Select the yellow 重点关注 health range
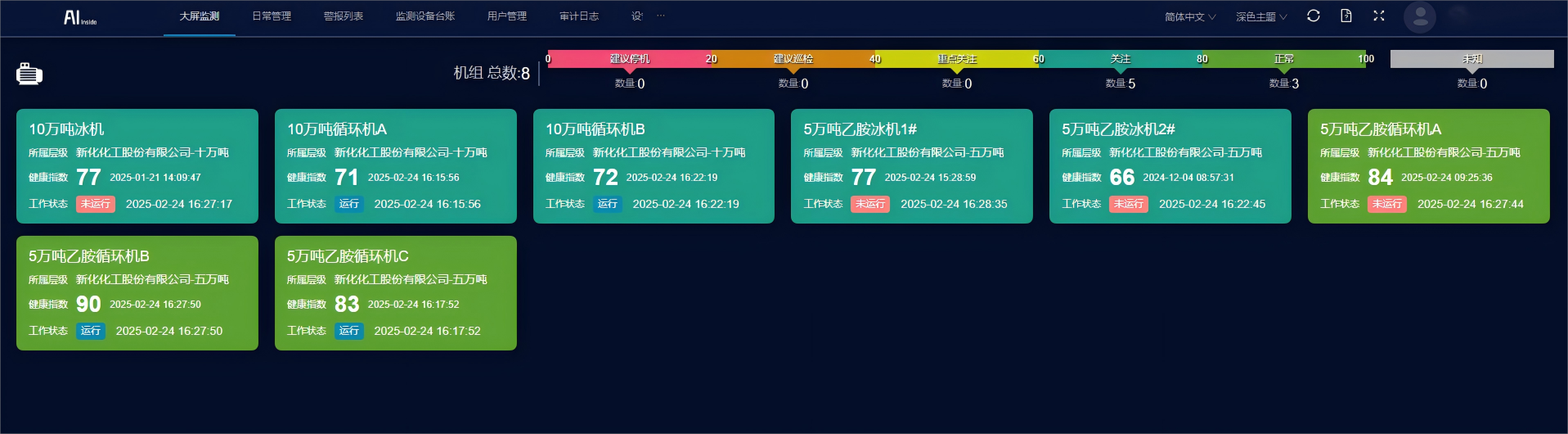 point(957,59)
